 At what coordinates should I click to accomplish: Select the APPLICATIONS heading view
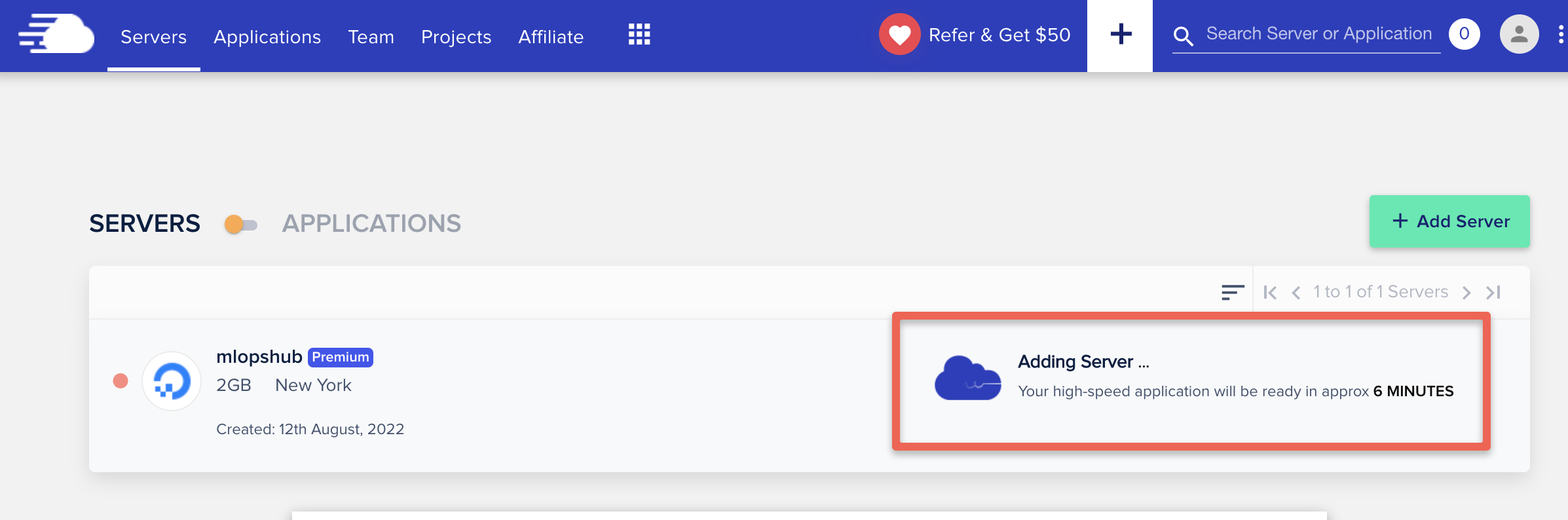[371, 223]
